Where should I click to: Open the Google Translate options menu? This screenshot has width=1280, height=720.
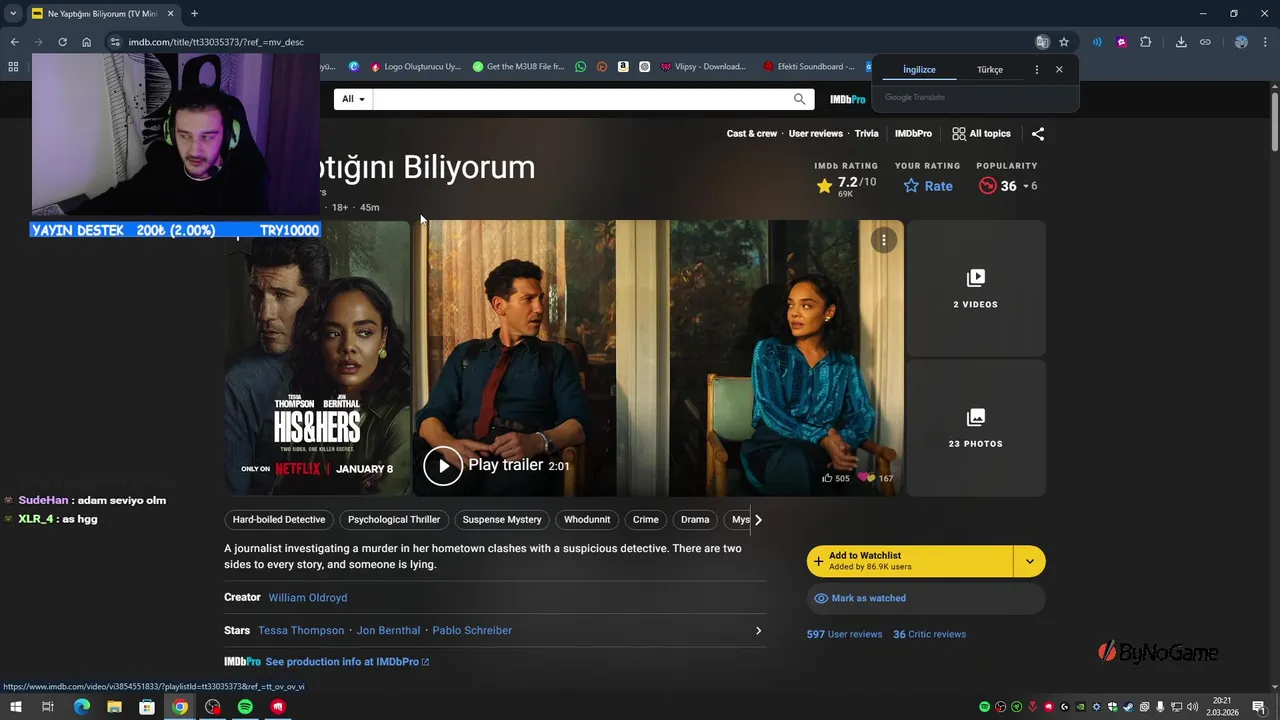pos(1036,70)
